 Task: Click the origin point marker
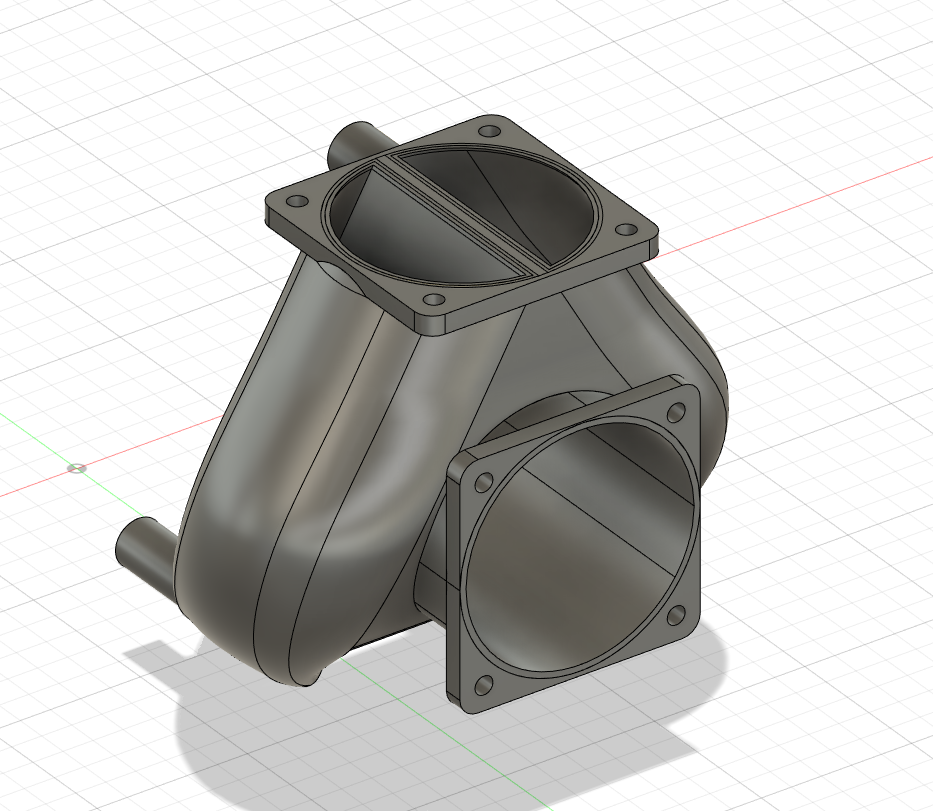point(76,470)
